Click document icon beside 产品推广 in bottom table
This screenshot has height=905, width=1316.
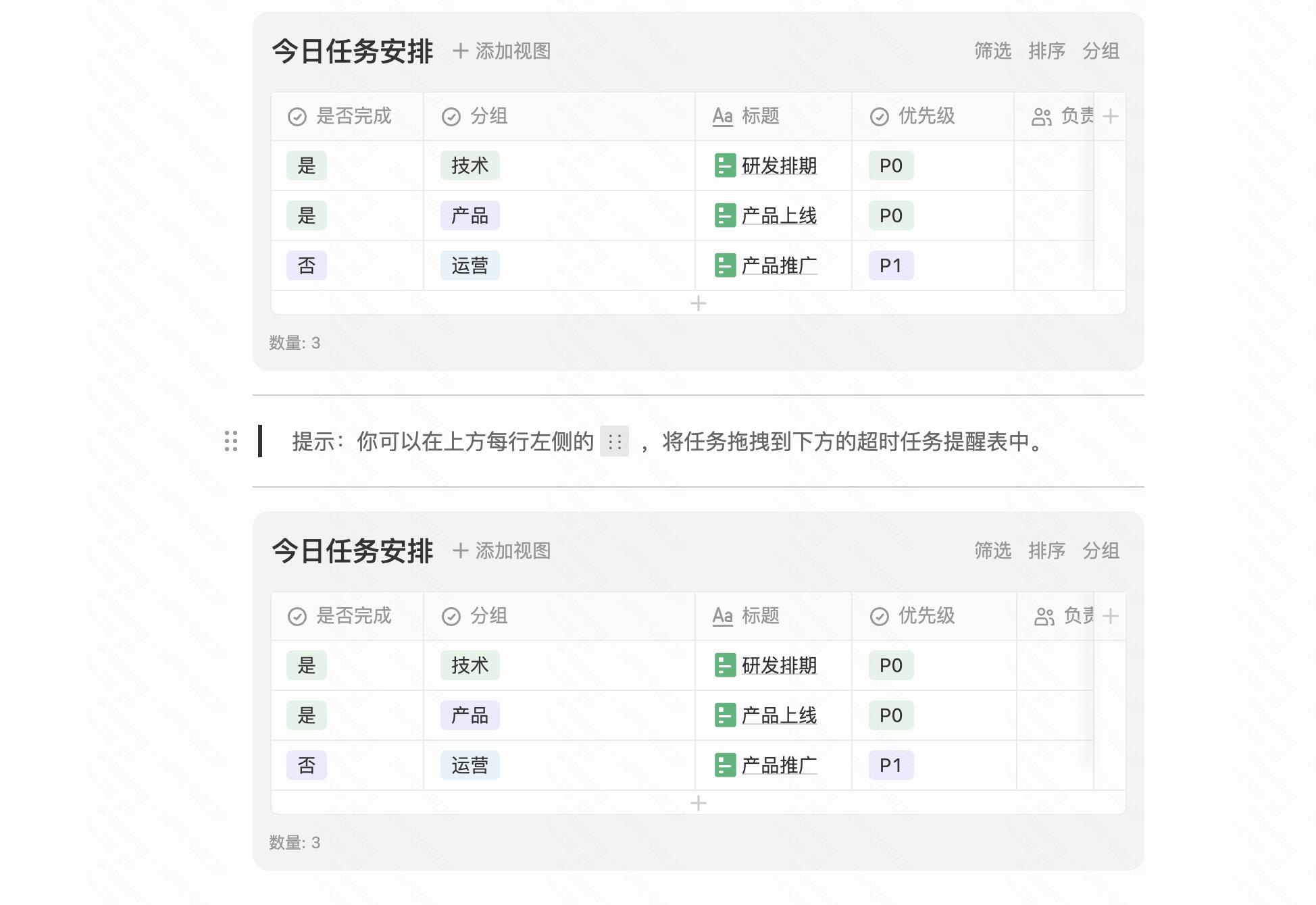(725, 765)
